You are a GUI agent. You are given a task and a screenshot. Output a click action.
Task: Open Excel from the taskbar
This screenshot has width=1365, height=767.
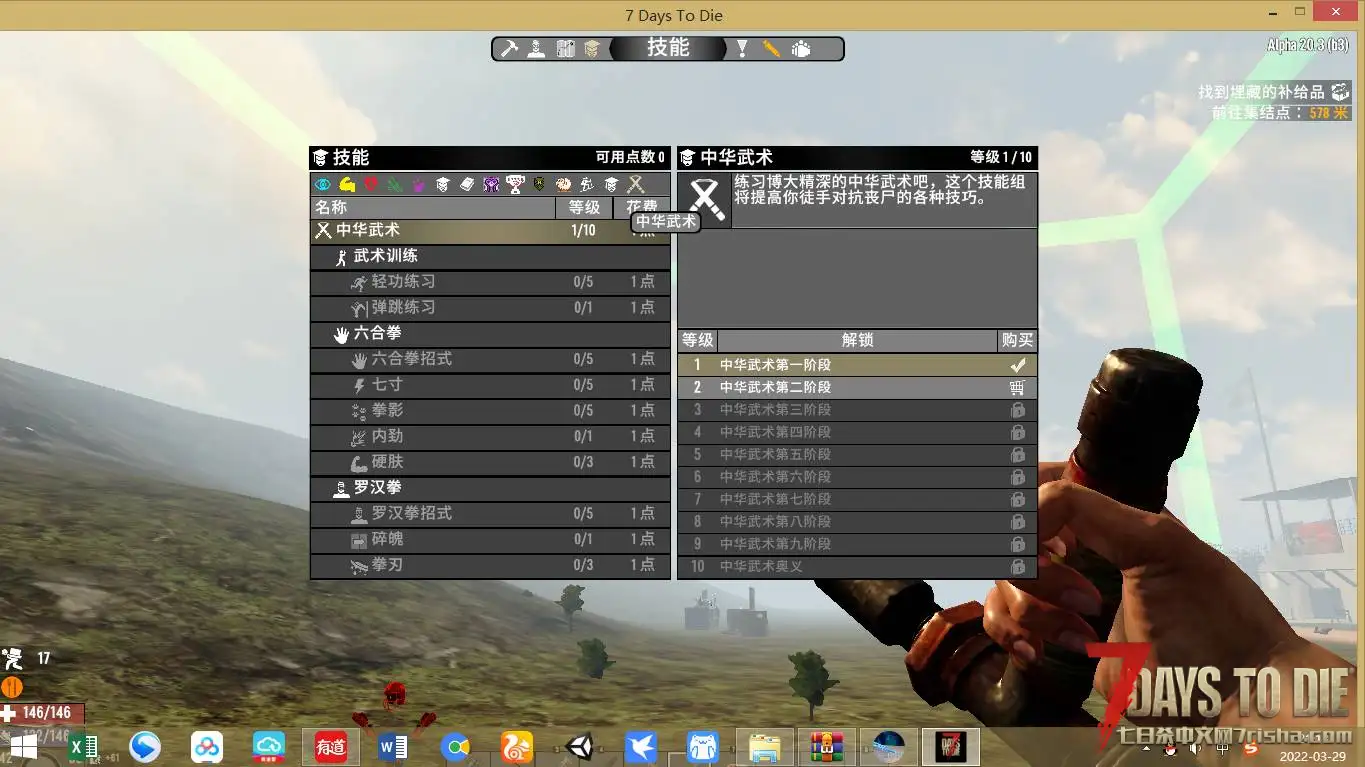pos(83,747)
